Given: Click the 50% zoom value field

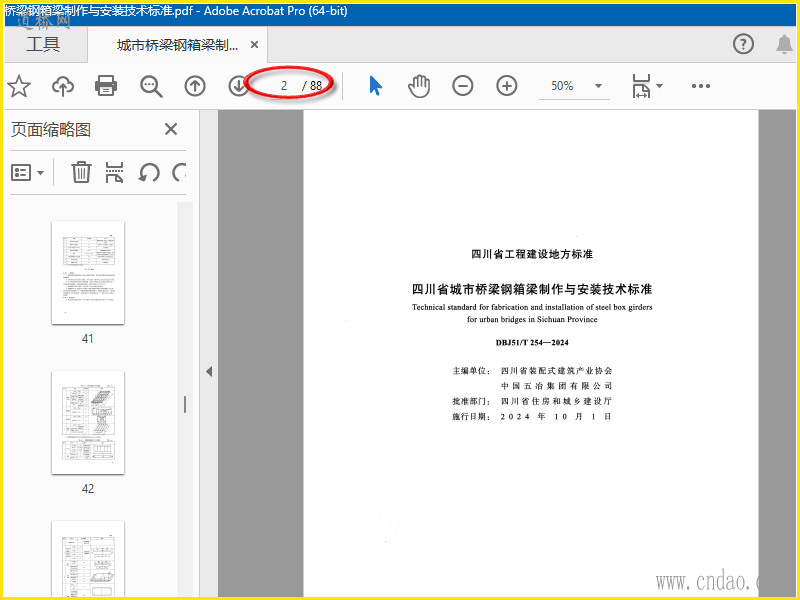Looking at the screenshot, I should click(x=562, y=86).
